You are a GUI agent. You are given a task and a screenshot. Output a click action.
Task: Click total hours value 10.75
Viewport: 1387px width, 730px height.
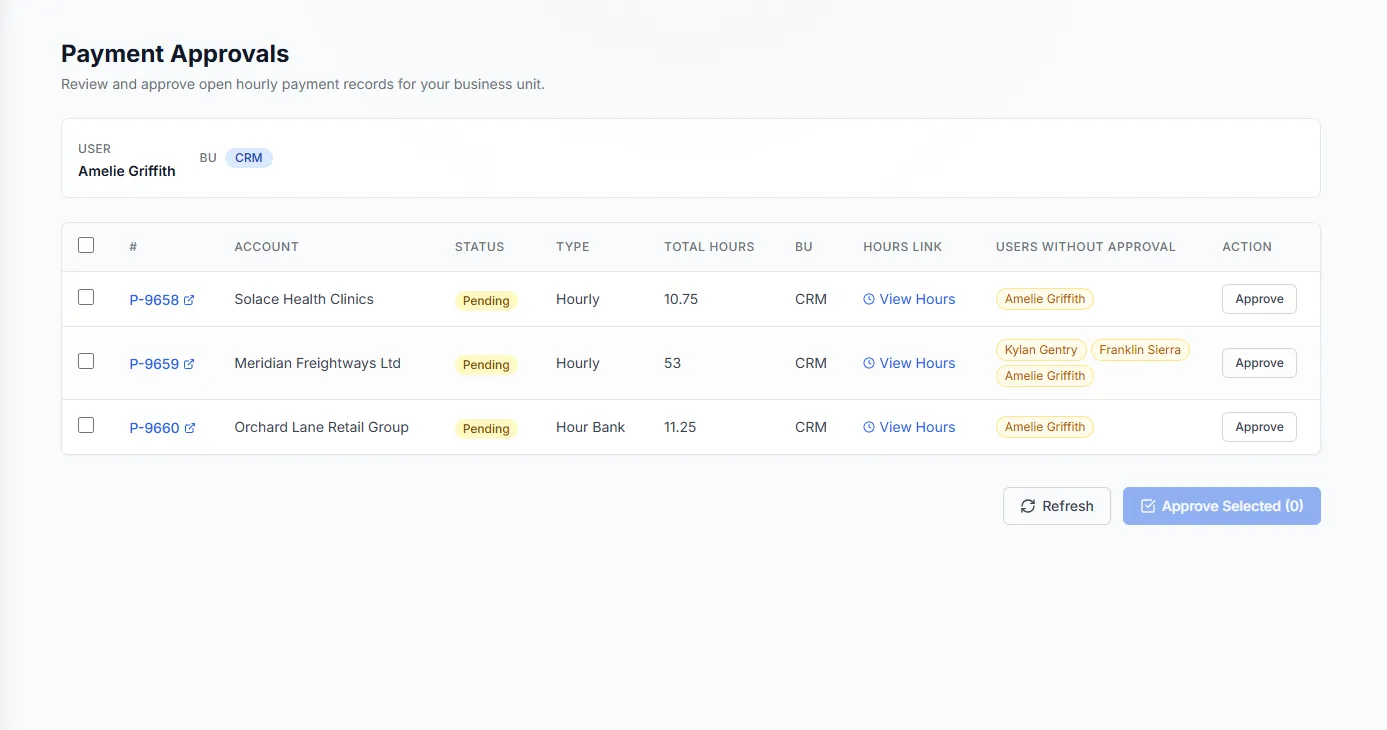click(x=681, y=299)
